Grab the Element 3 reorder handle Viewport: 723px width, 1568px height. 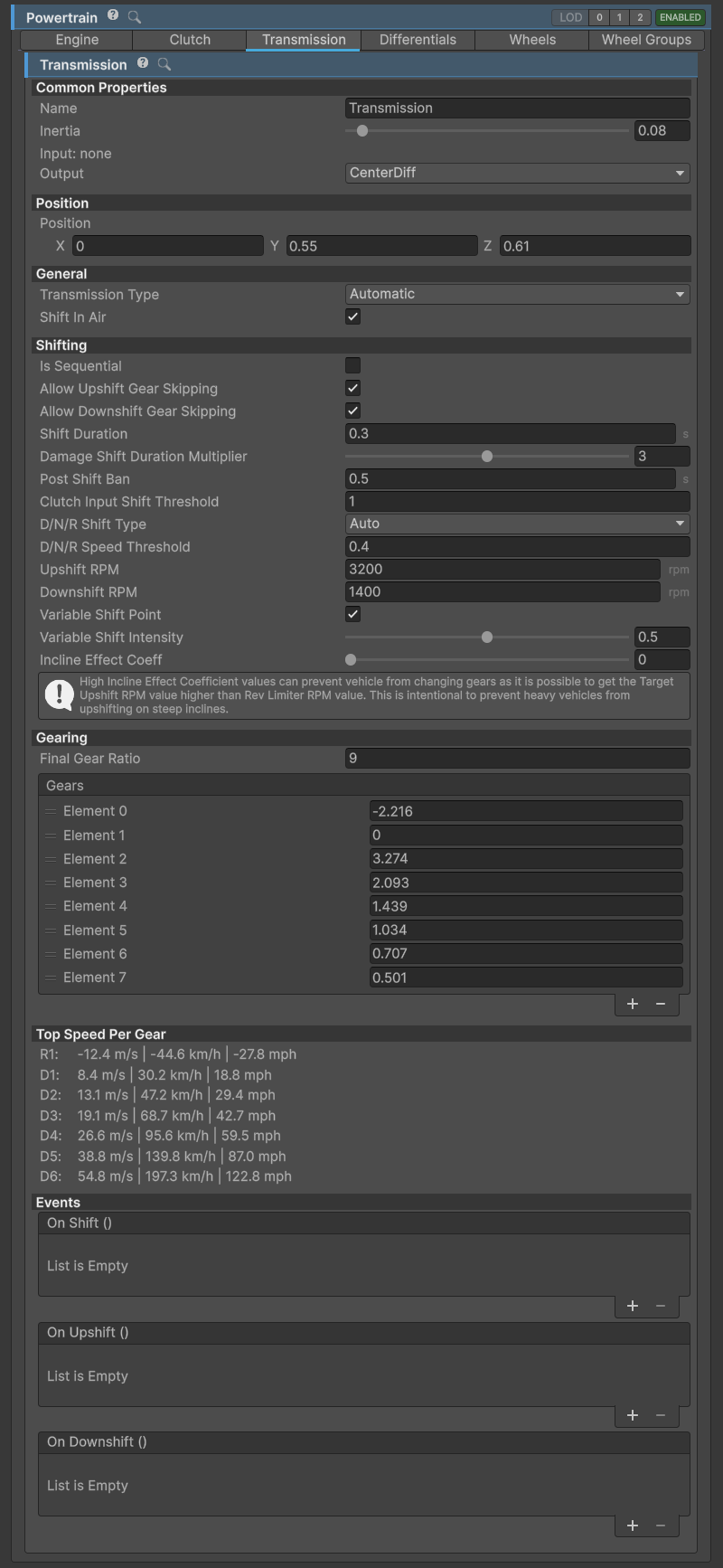coord(51,883)
